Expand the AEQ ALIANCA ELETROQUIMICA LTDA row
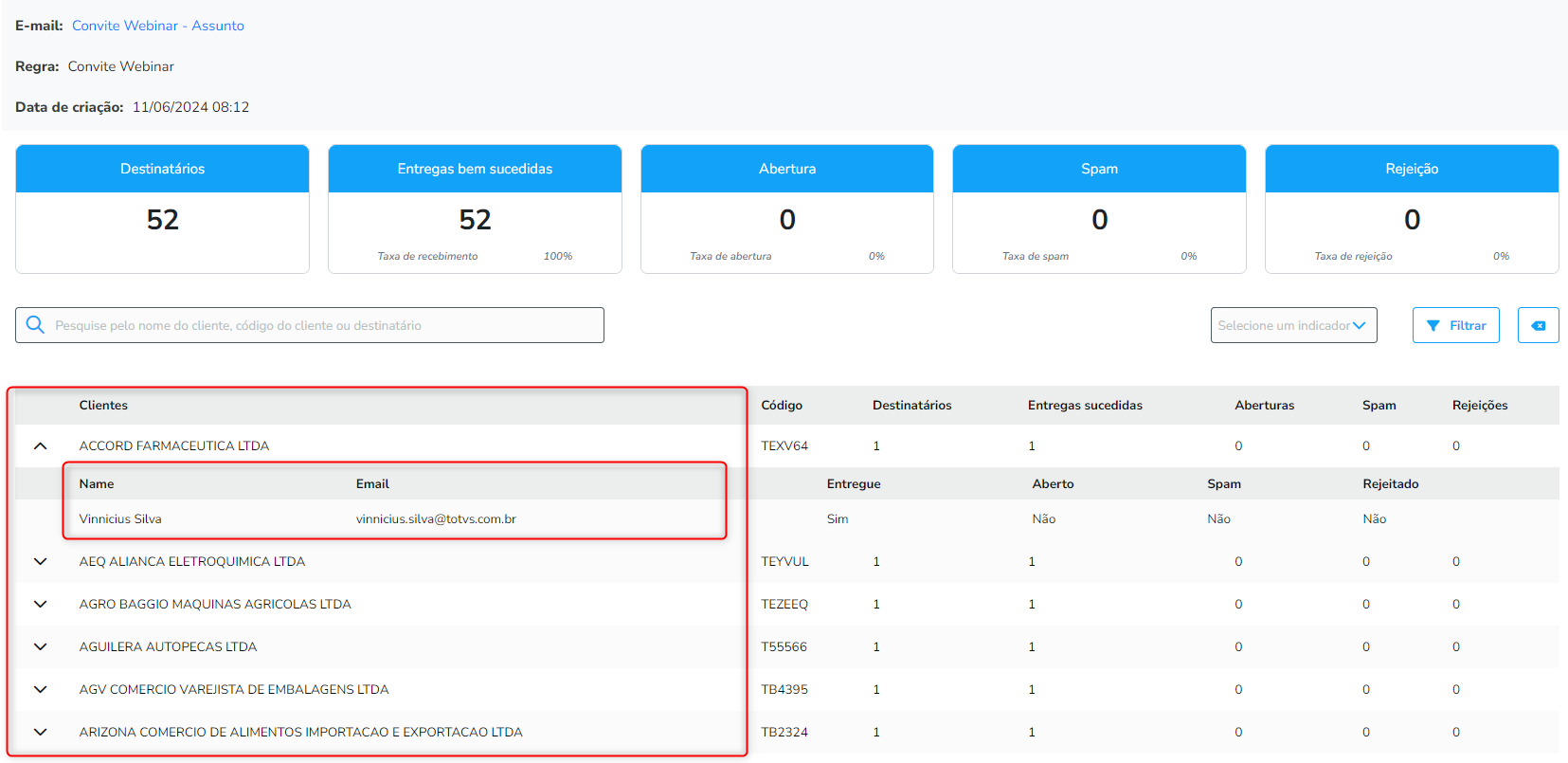Viewport: 1568px width, 763px height. [40, 561]
